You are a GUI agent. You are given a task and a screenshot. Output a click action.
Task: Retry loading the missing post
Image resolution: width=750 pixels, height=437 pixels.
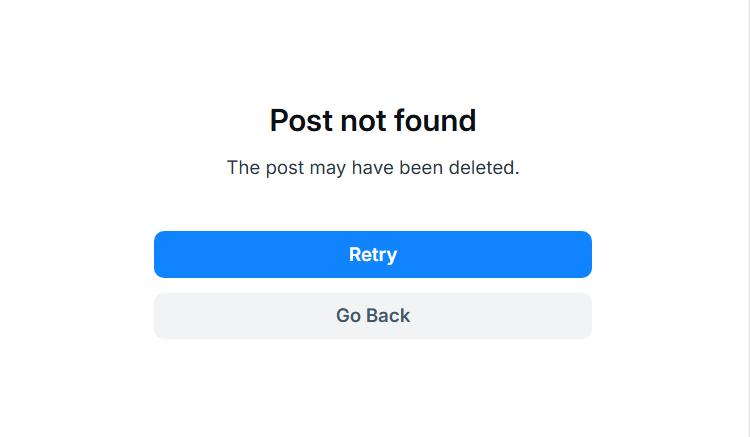point(373,254)
